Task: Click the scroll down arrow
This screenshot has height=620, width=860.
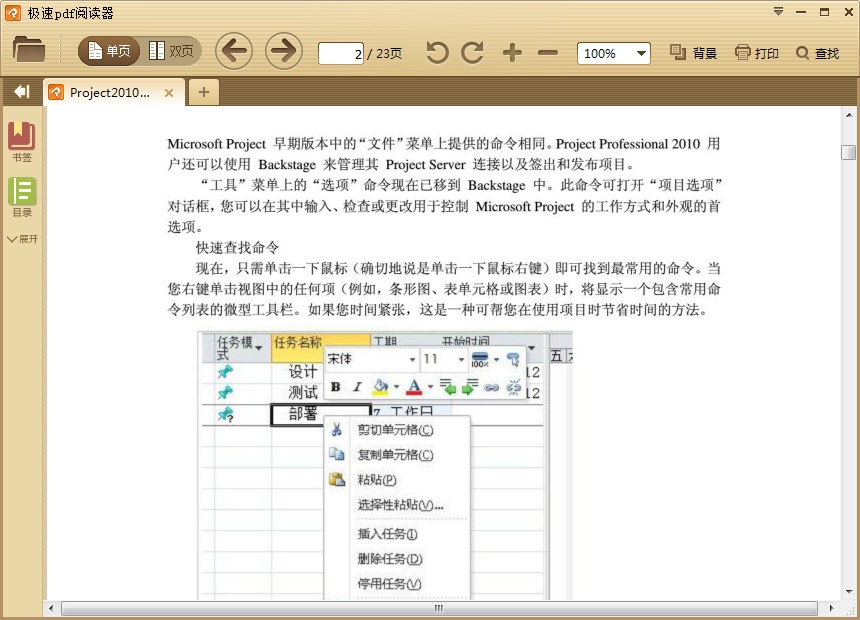Action: tap(848, 592)
